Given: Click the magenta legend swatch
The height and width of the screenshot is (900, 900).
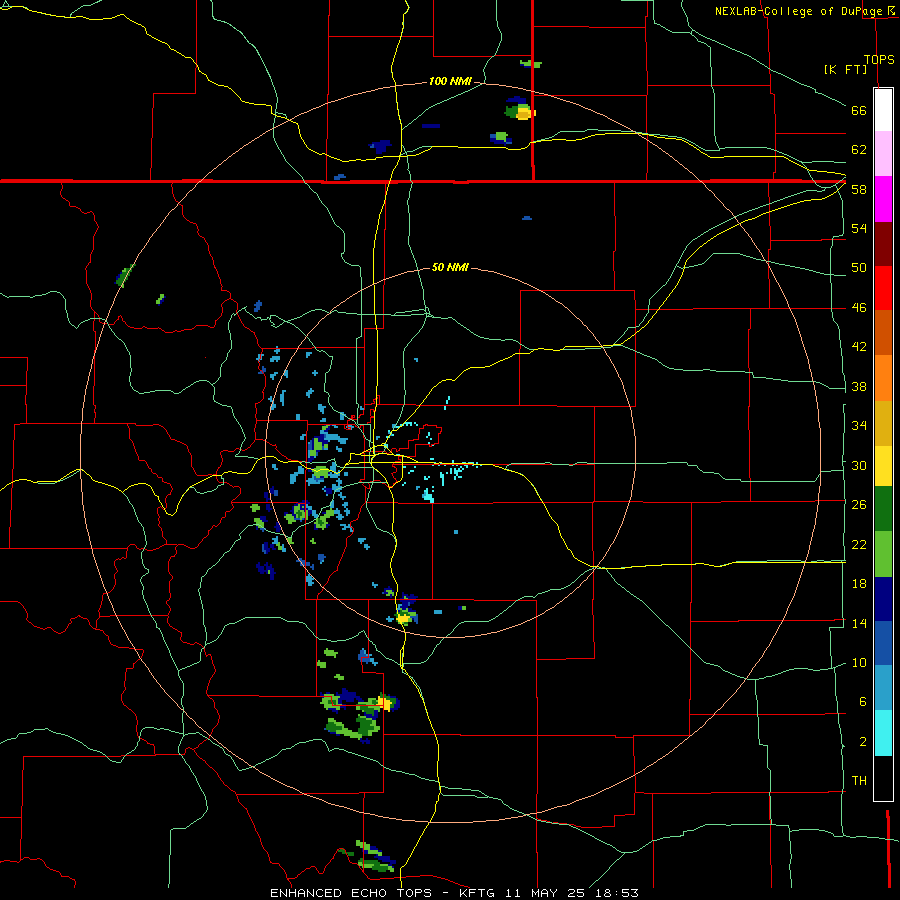Looking at the screenshot, I should point(883,199).
